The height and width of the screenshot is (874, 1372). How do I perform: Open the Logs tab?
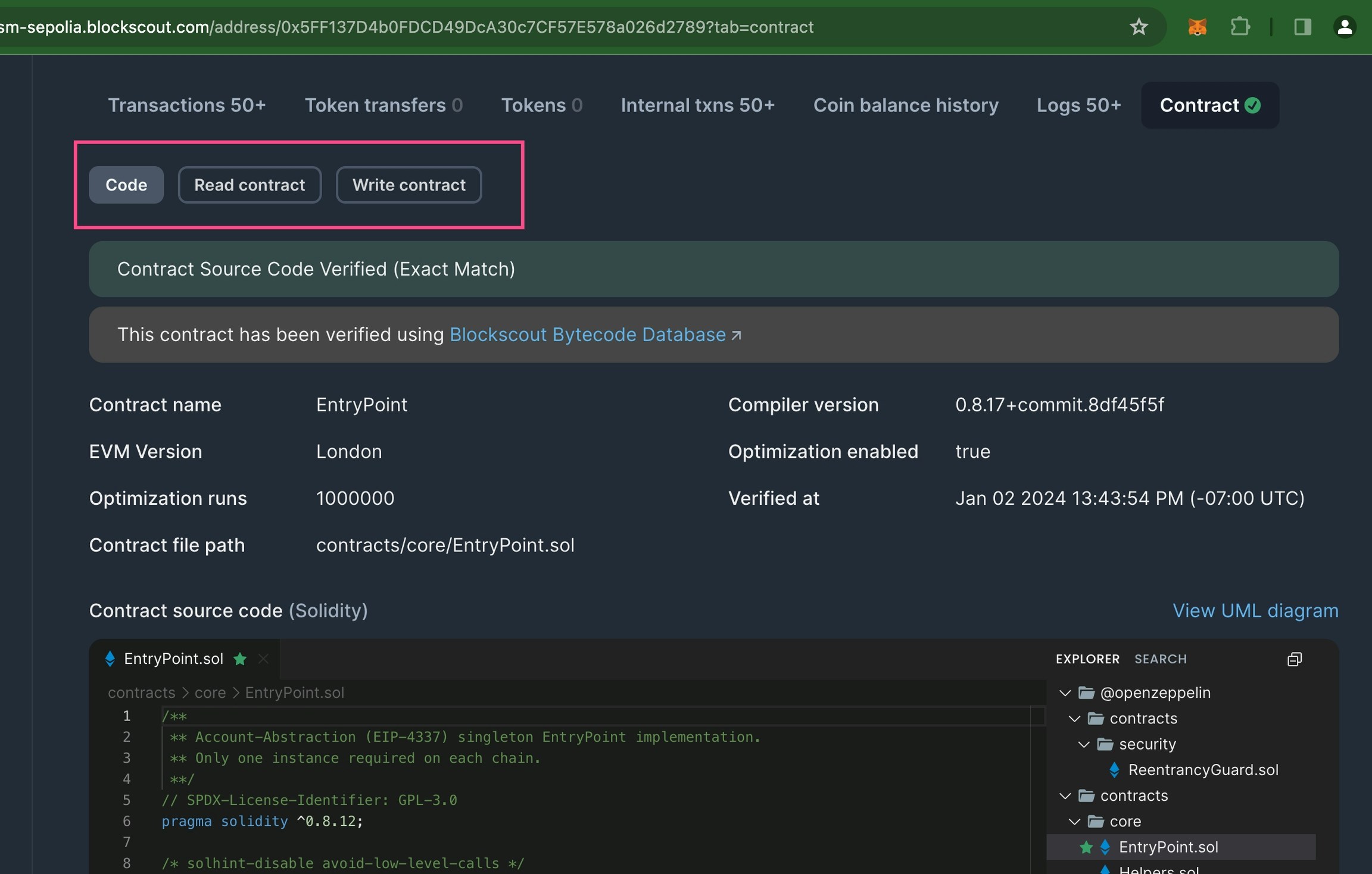[x=1078, y=105]
